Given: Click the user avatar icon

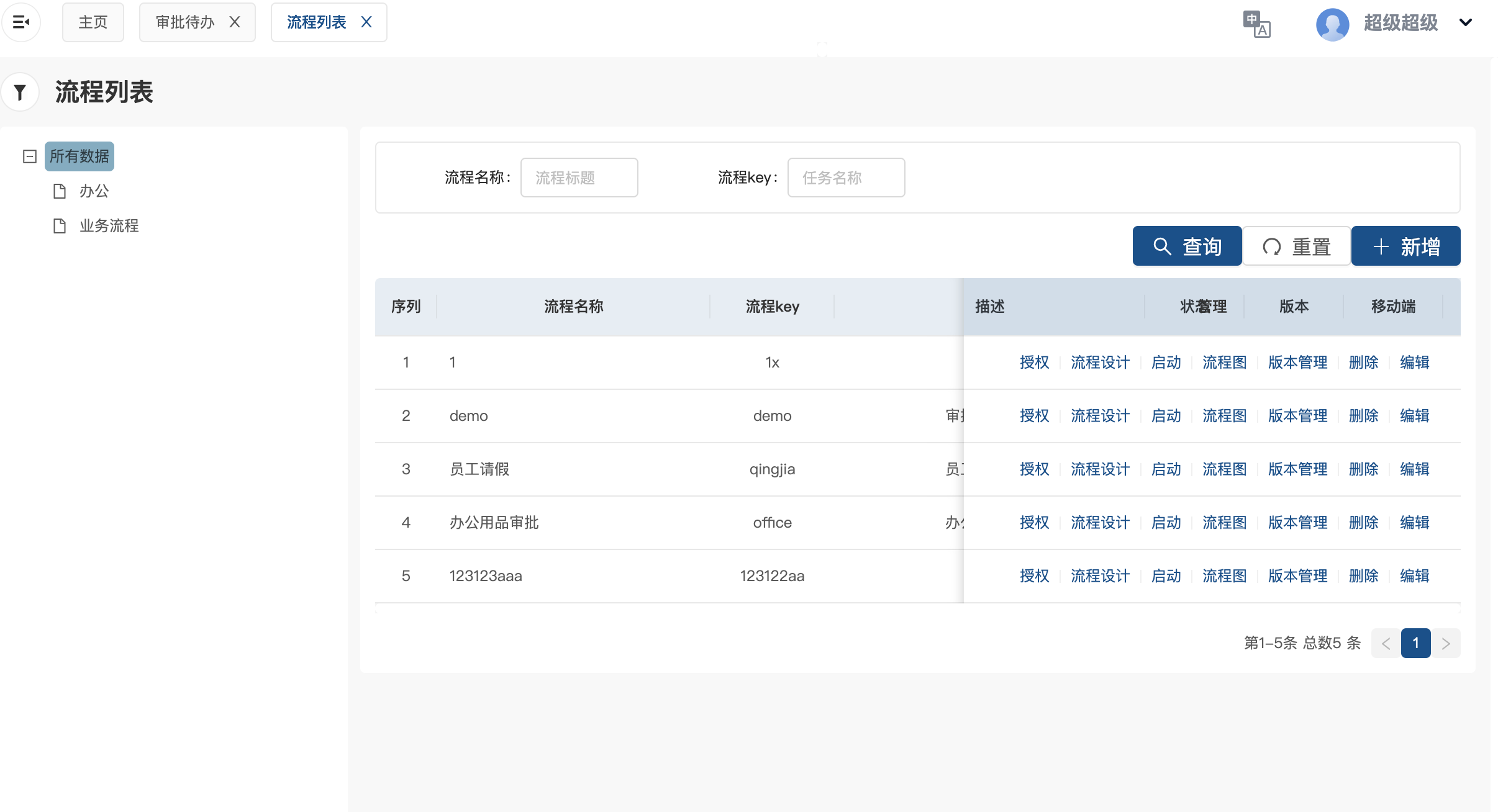Looking at the screenshot, I should [x=1332, y=24].
